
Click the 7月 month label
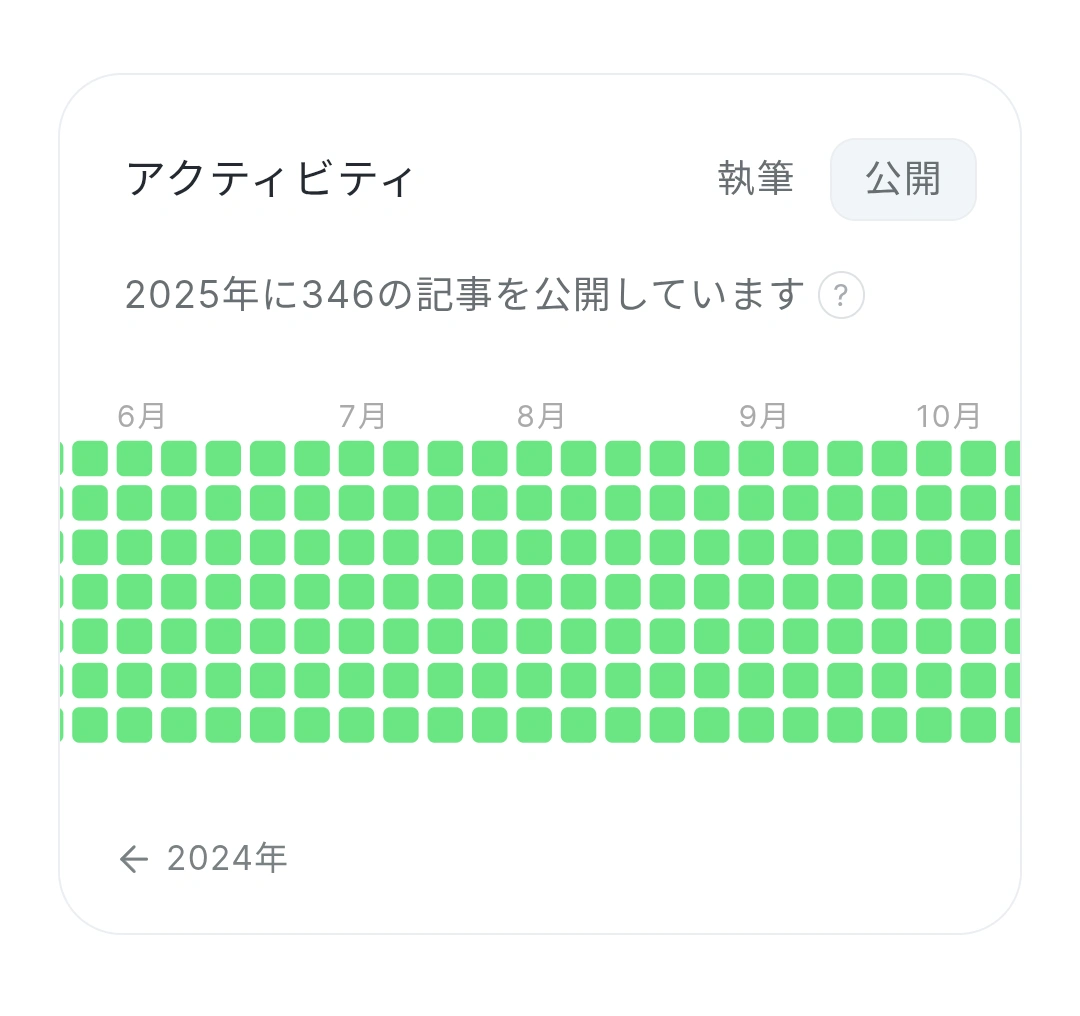tap(362, 416)
